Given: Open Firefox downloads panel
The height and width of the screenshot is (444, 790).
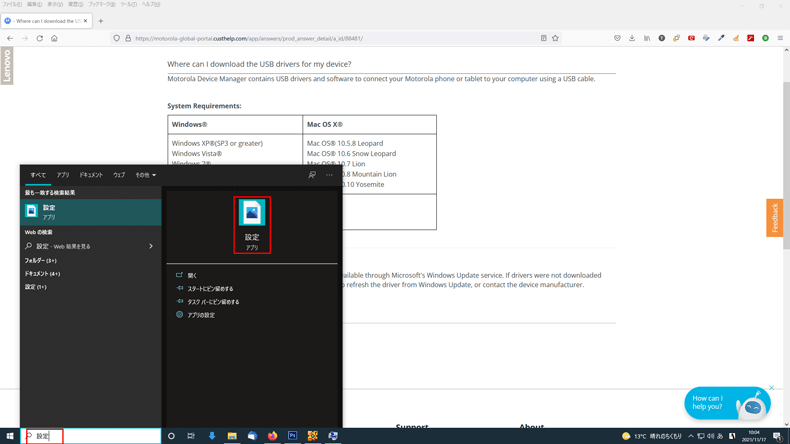Looking at the screenshot, I should pyautogui.click(x=632, y=38).
